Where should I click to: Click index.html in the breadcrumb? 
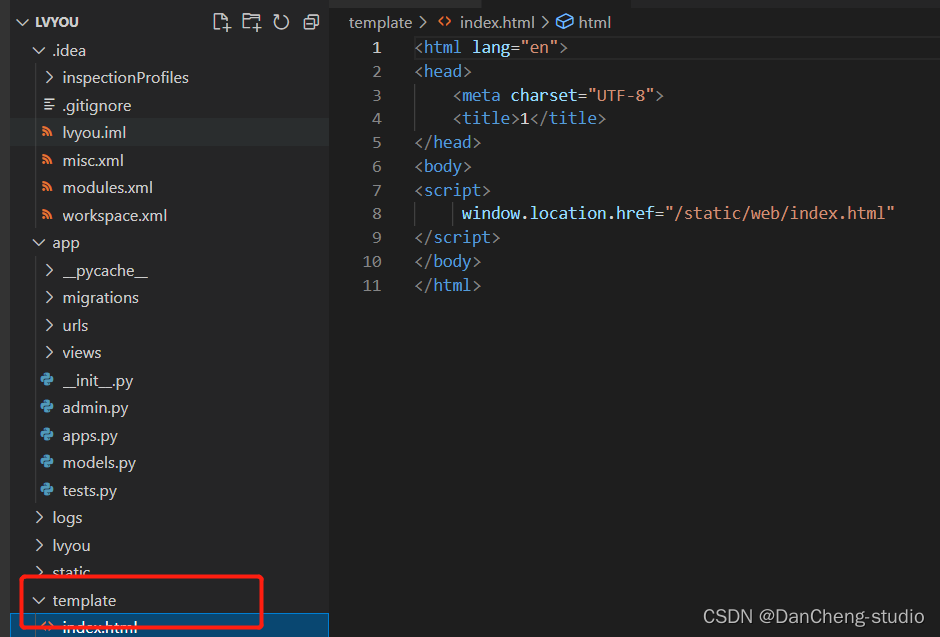pos(497,23)
